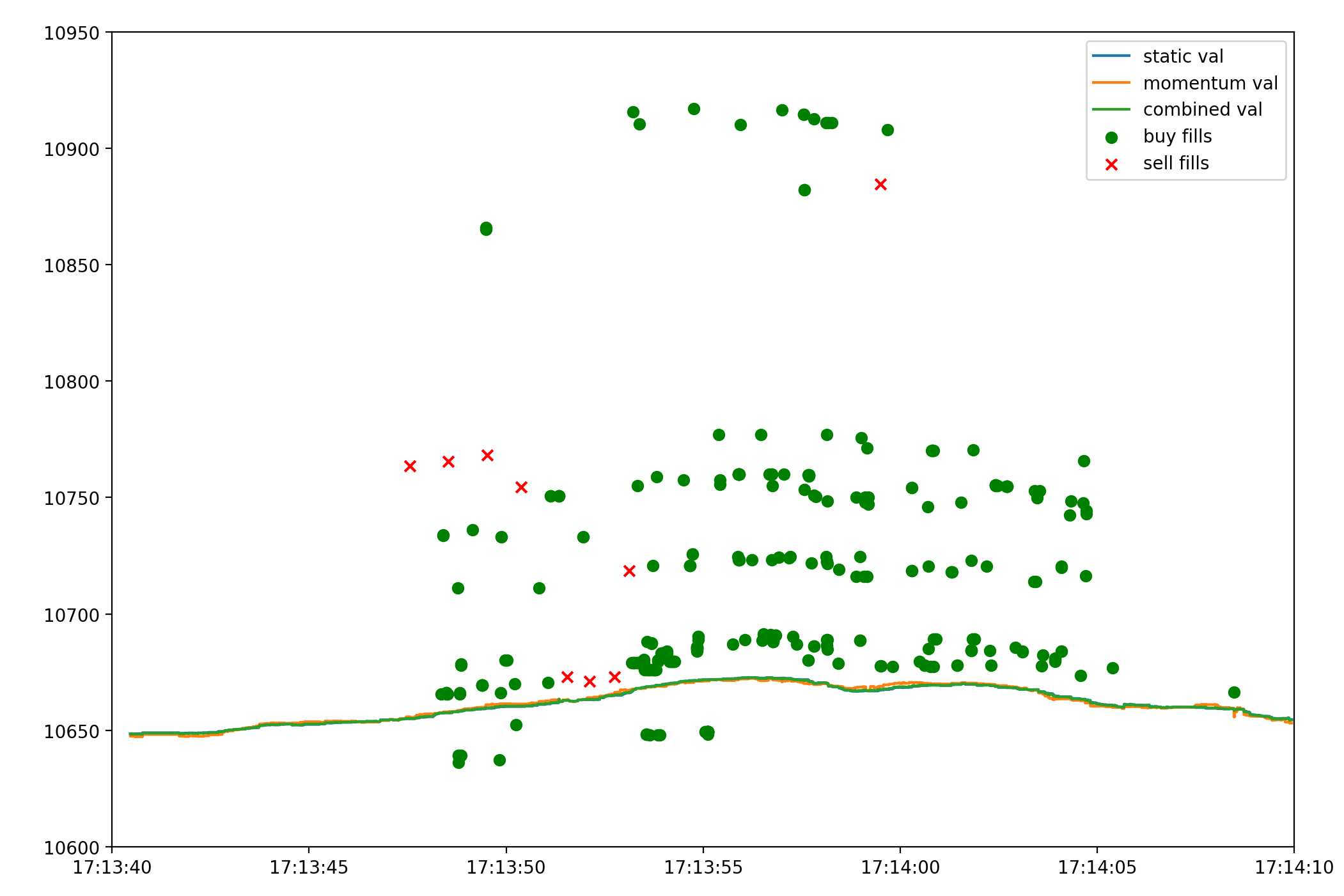Click the 17:14:10 x-axis label

click(1294, 867)
